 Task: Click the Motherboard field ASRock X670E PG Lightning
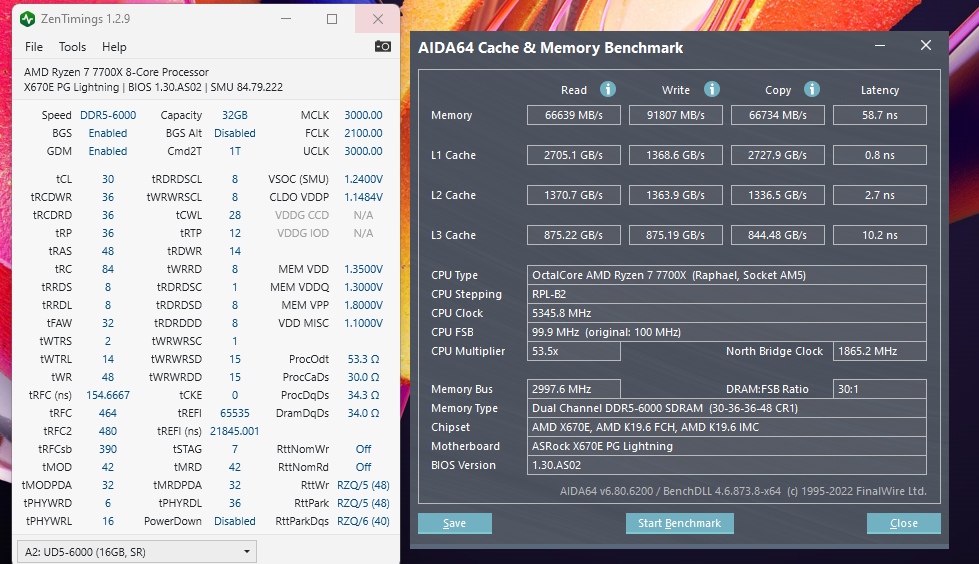click(727, 446)
